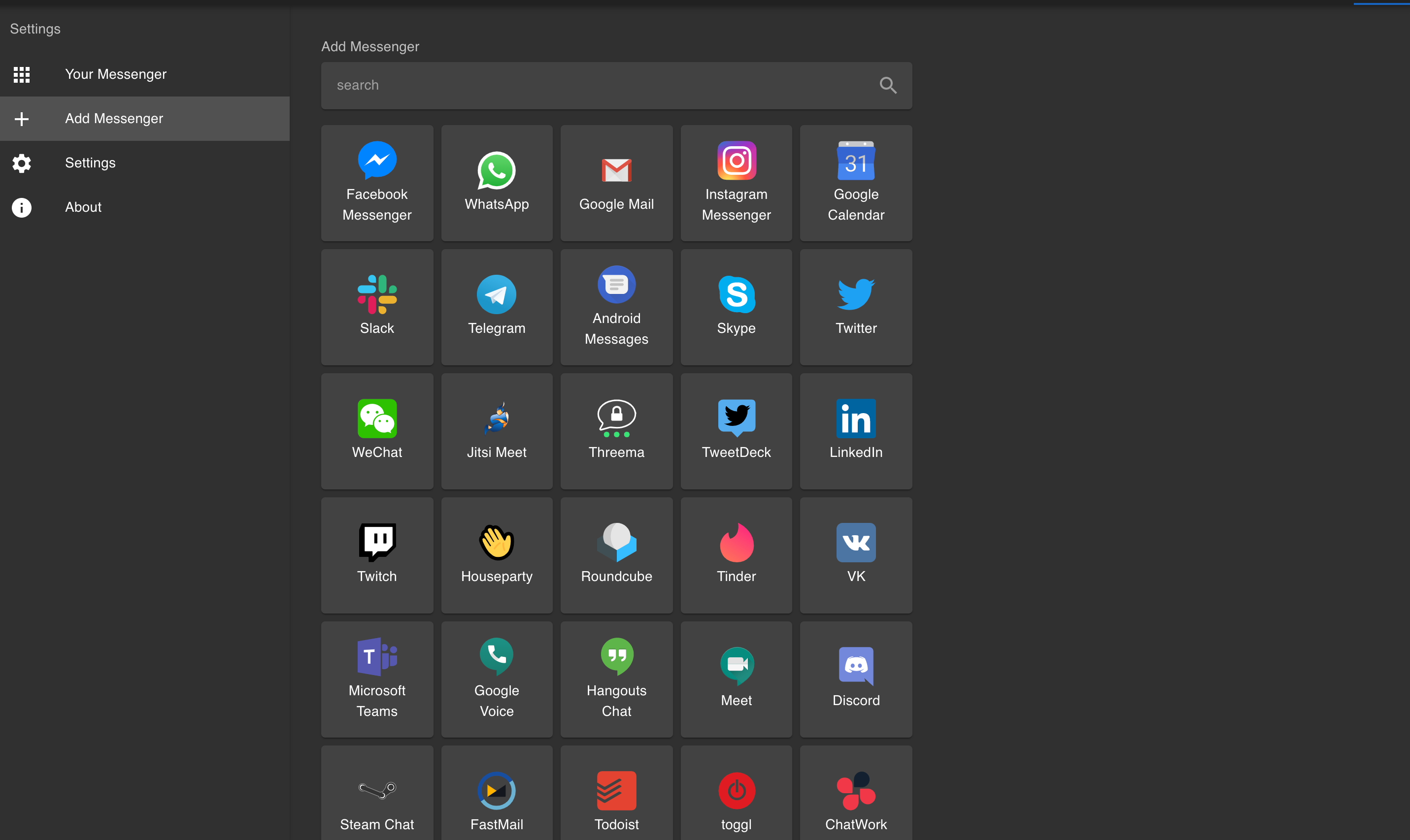The width and height of the screenshot is (1410, 840).
Task: Add Skype to your messengers
Action: point(736,307)
